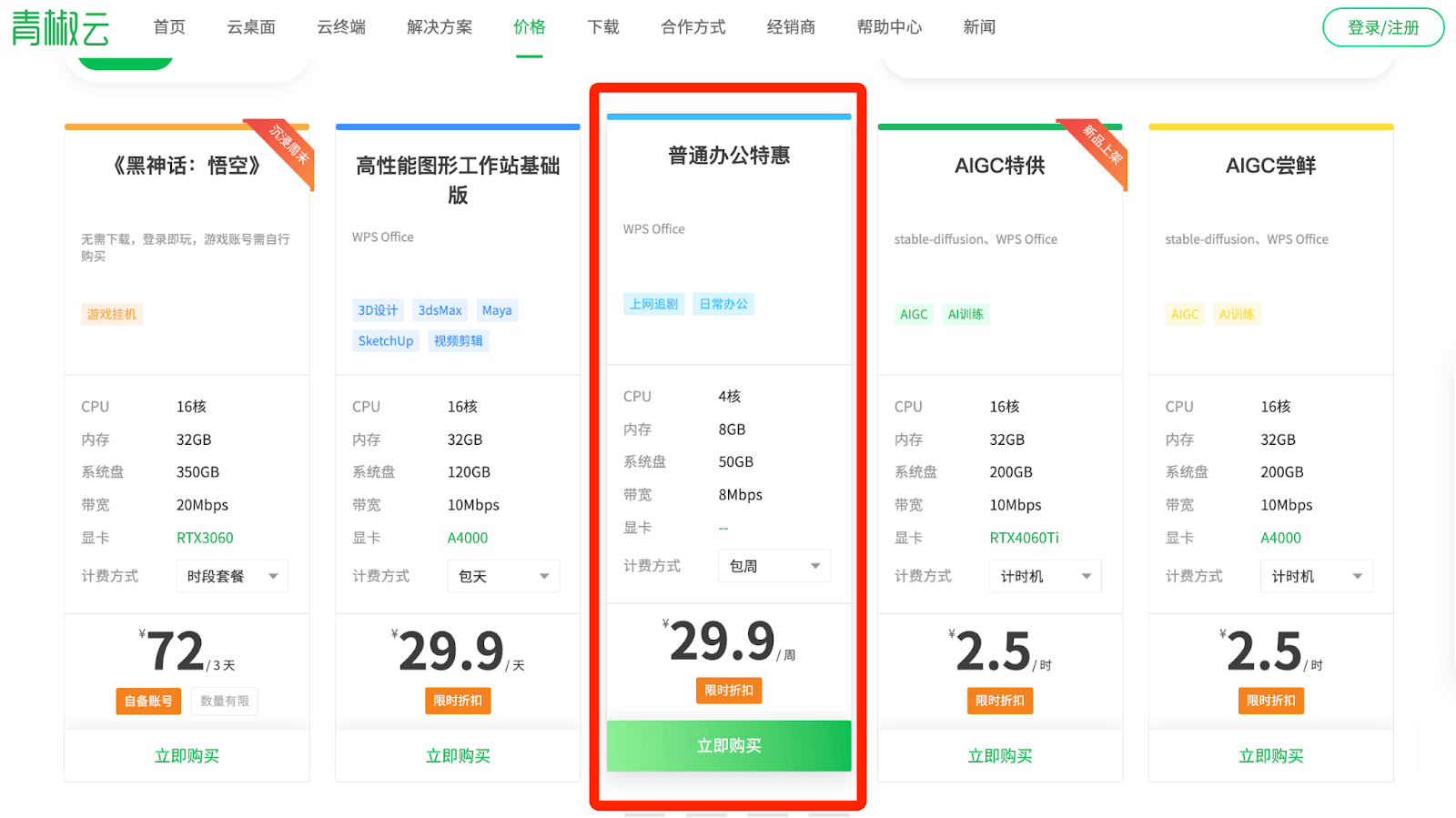This screenshot has height=818, width=1456.
Task: Click 立即购买 on AIGC特供 card
Action: 1000,756
